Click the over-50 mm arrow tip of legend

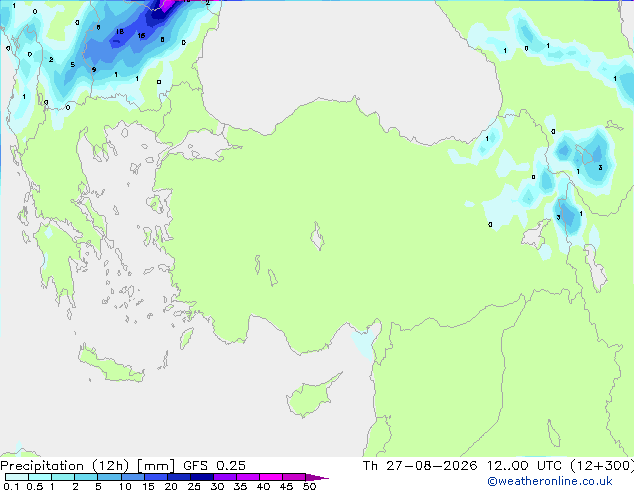[317, 477]
